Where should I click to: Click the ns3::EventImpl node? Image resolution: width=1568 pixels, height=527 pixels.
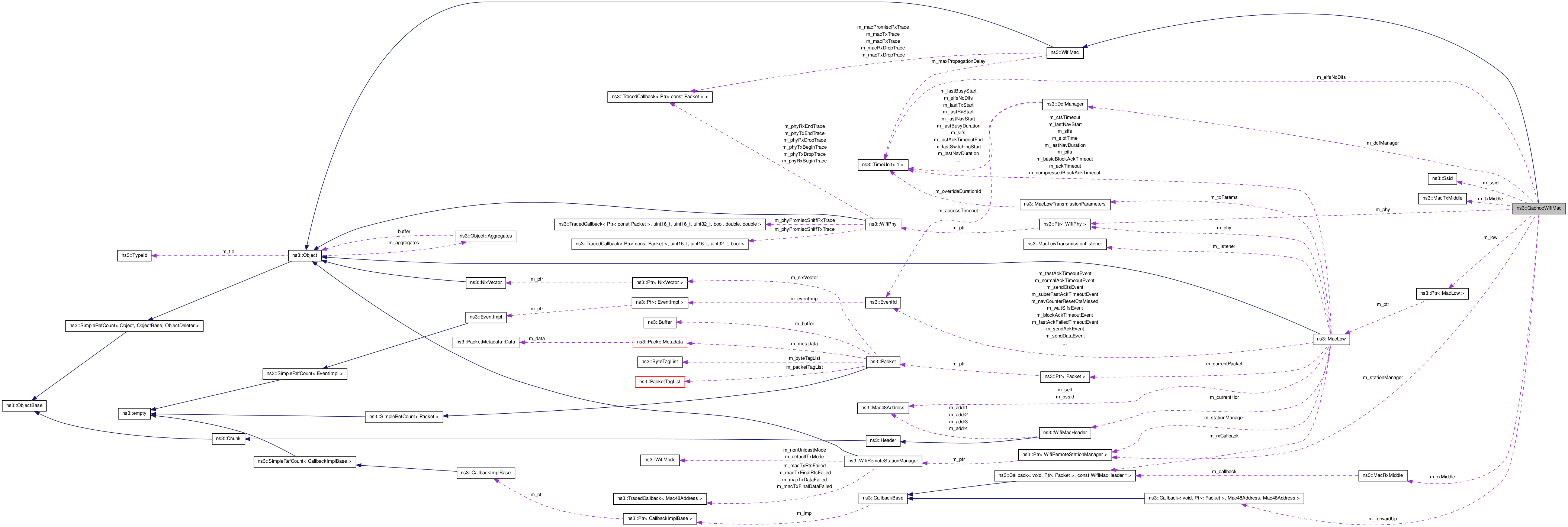(486, 317)
